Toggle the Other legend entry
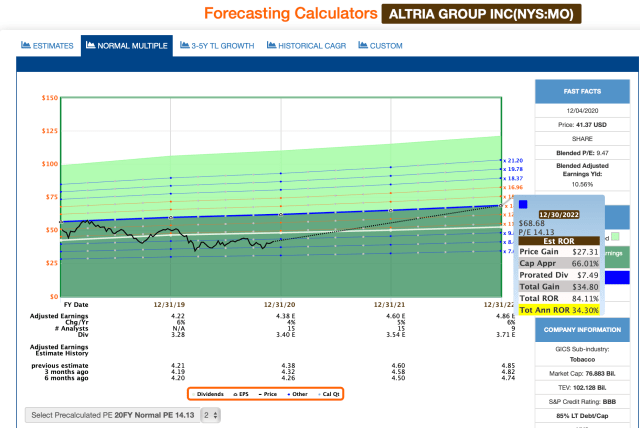 pos(298,394)
